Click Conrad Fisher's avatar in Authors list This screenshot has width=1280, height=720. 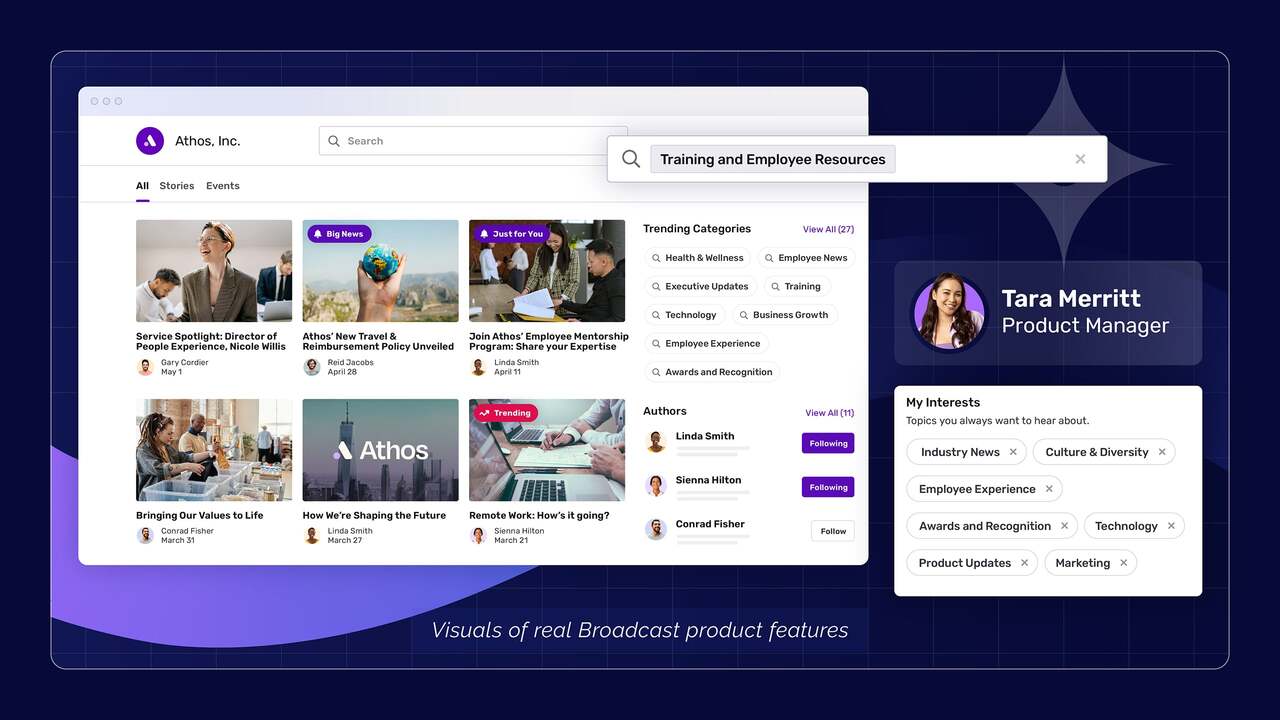(656, 529)
